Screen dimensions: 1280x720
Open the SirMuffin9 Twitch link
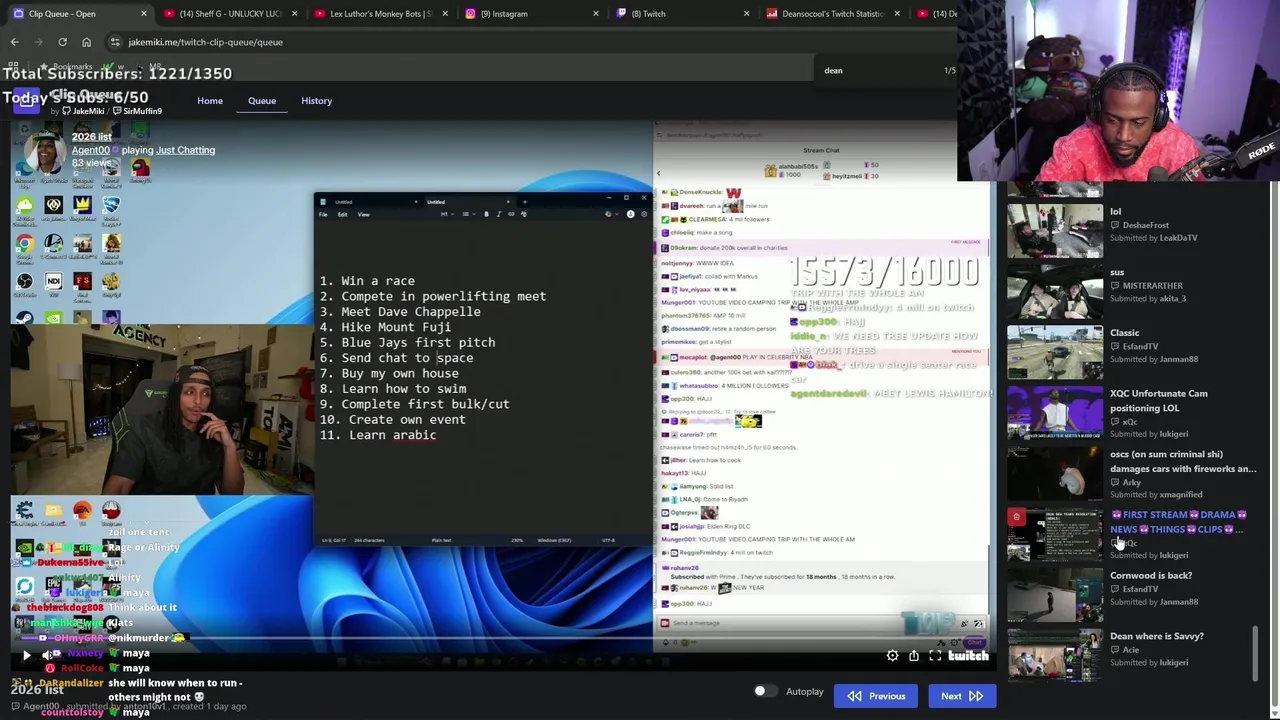coord(137,111)
